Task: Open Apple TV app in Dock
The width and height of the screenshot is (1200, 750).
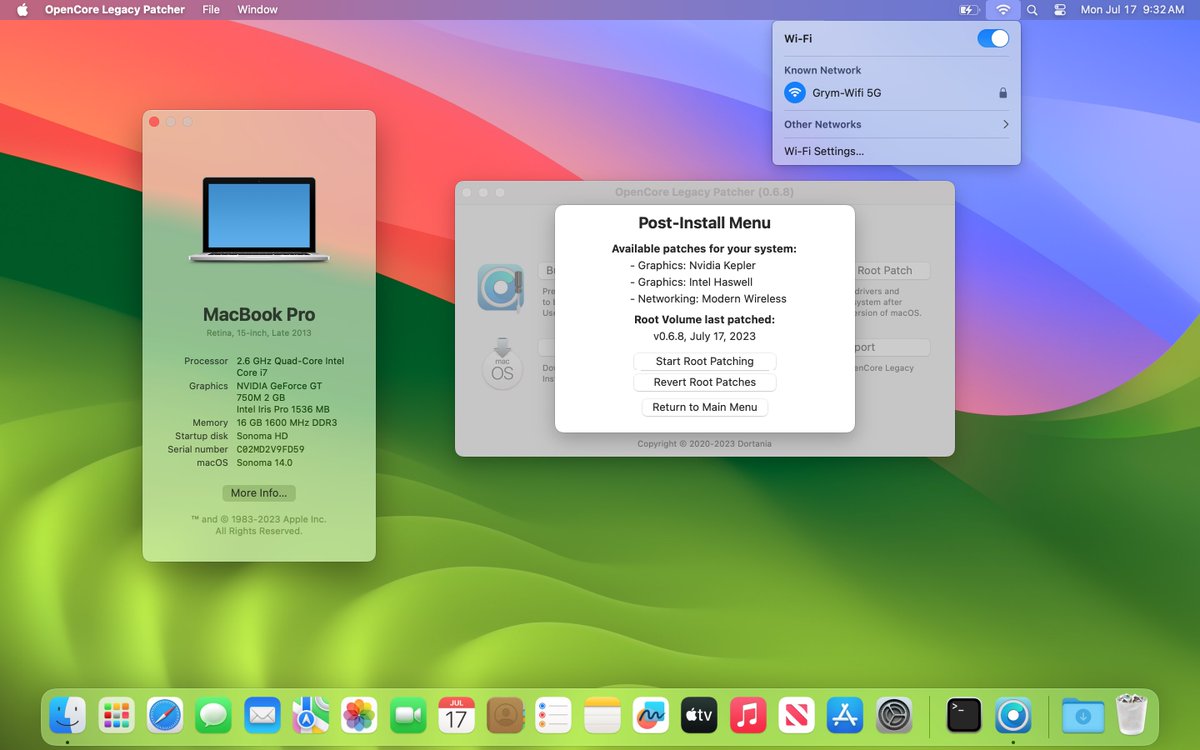Action: coord(699,715)
